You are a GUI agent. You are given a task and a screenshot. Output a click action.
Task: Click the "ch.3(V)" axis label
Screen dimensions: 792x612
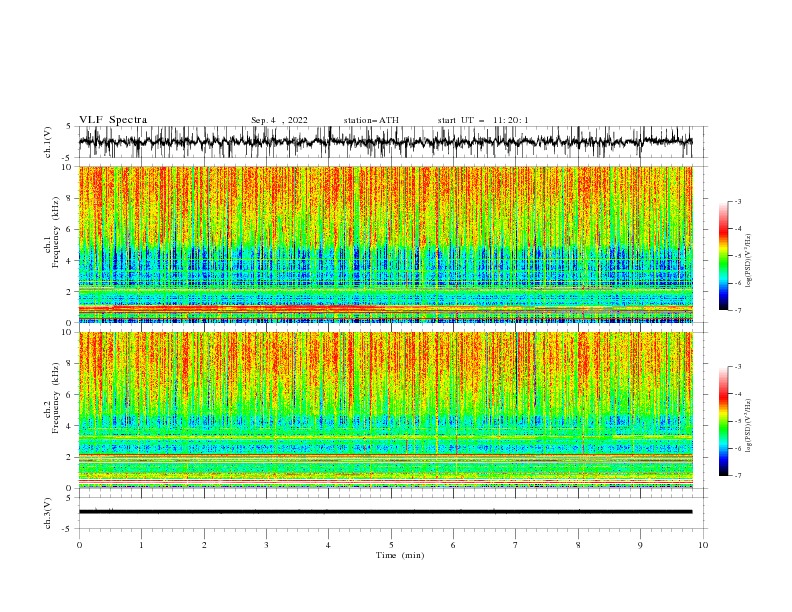48,513
